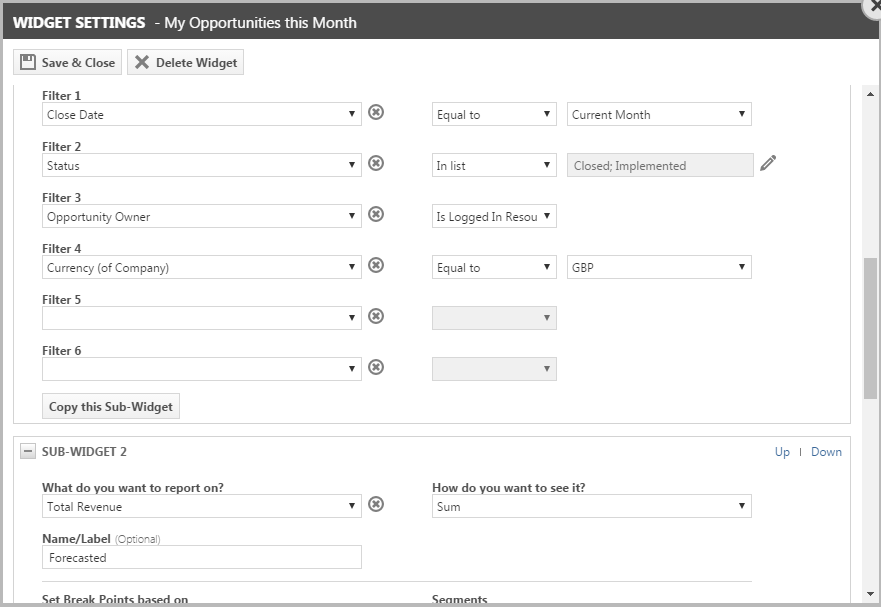Move Sub-Widget 2 with Up link

click(782, 452)
